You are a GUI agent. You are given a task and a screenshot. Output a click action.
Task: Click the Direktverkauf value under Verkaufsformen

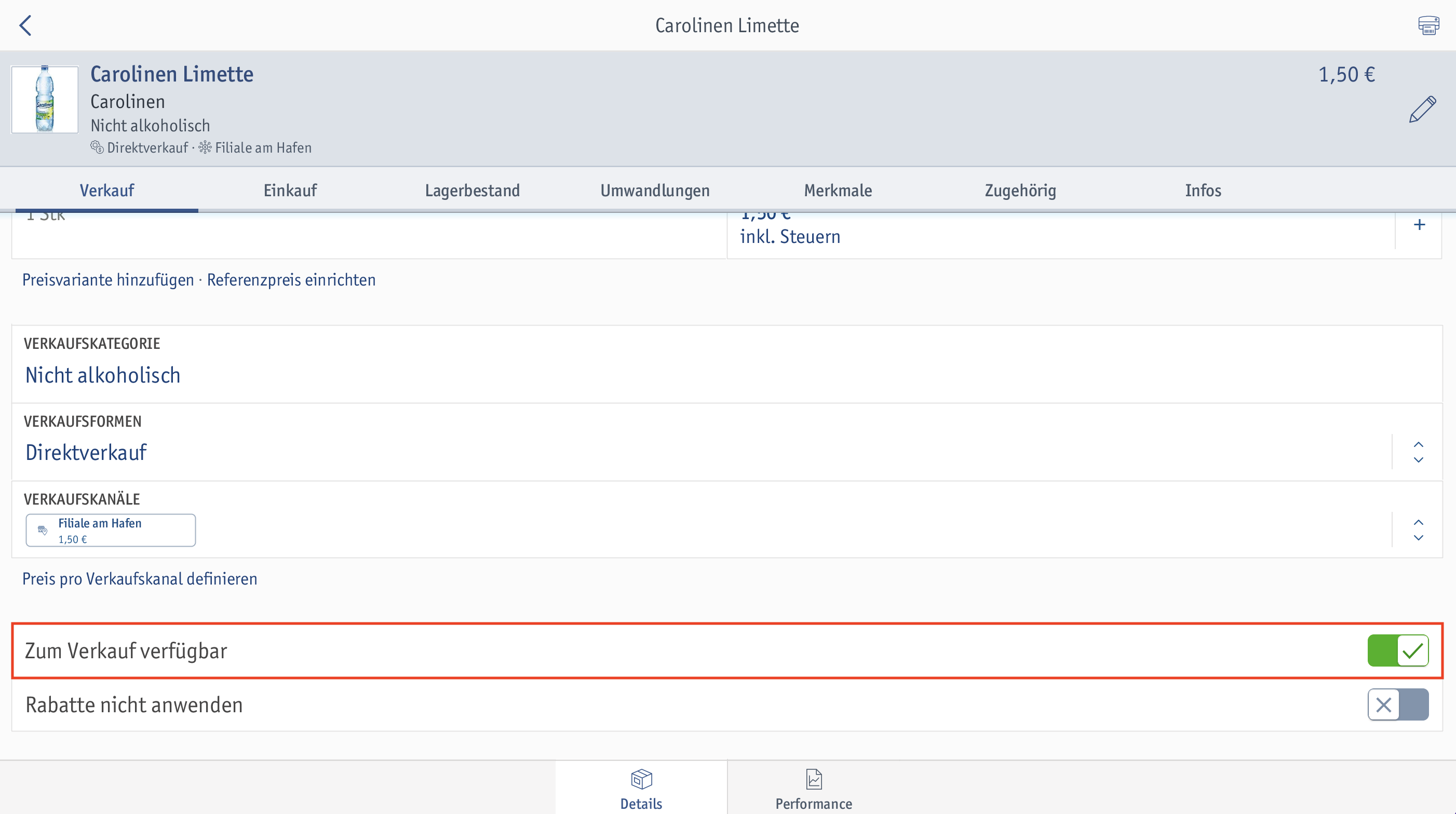(x=86, y=453)
